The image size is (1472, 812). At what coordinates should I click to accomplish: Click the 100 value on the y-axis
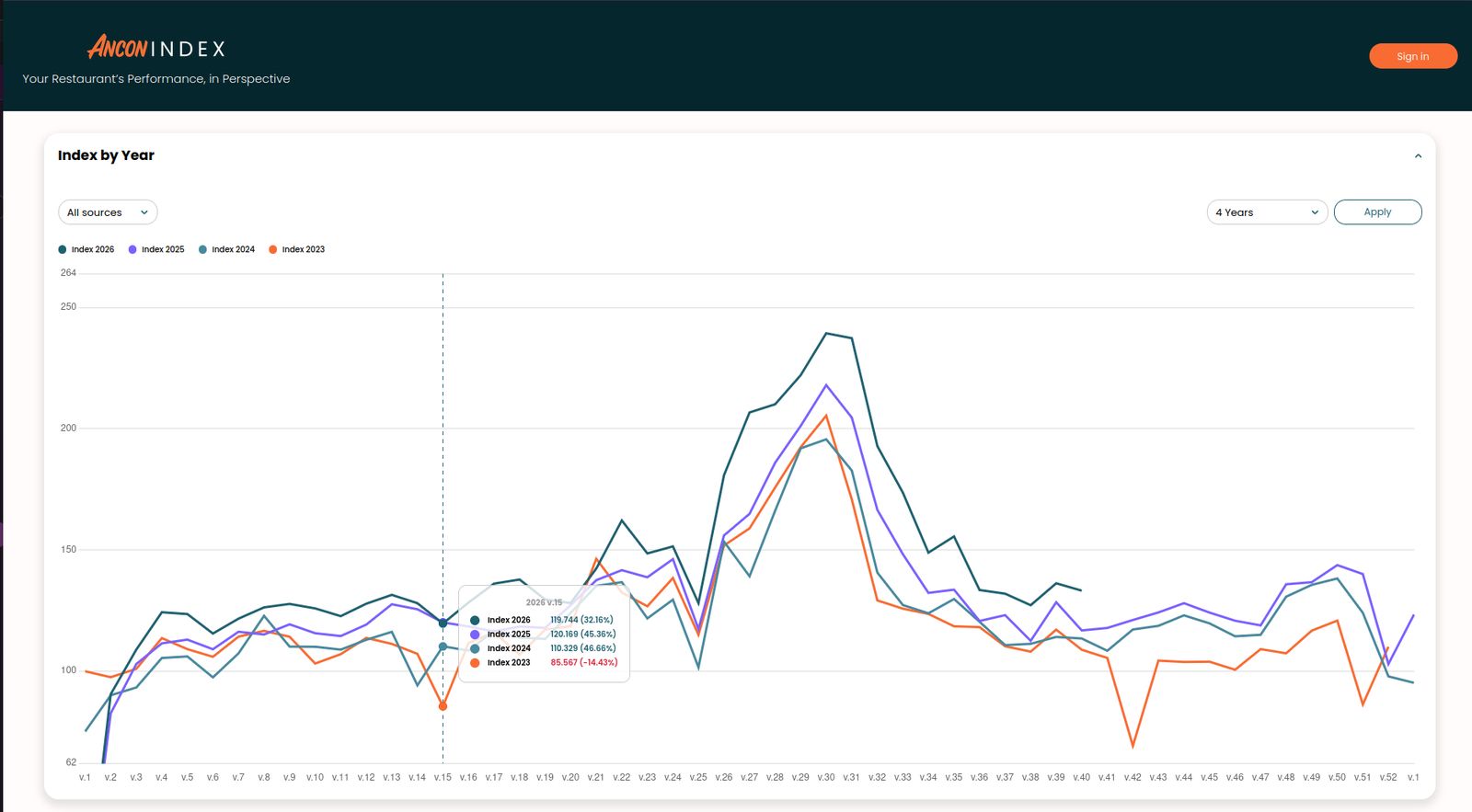click(68, 669)
